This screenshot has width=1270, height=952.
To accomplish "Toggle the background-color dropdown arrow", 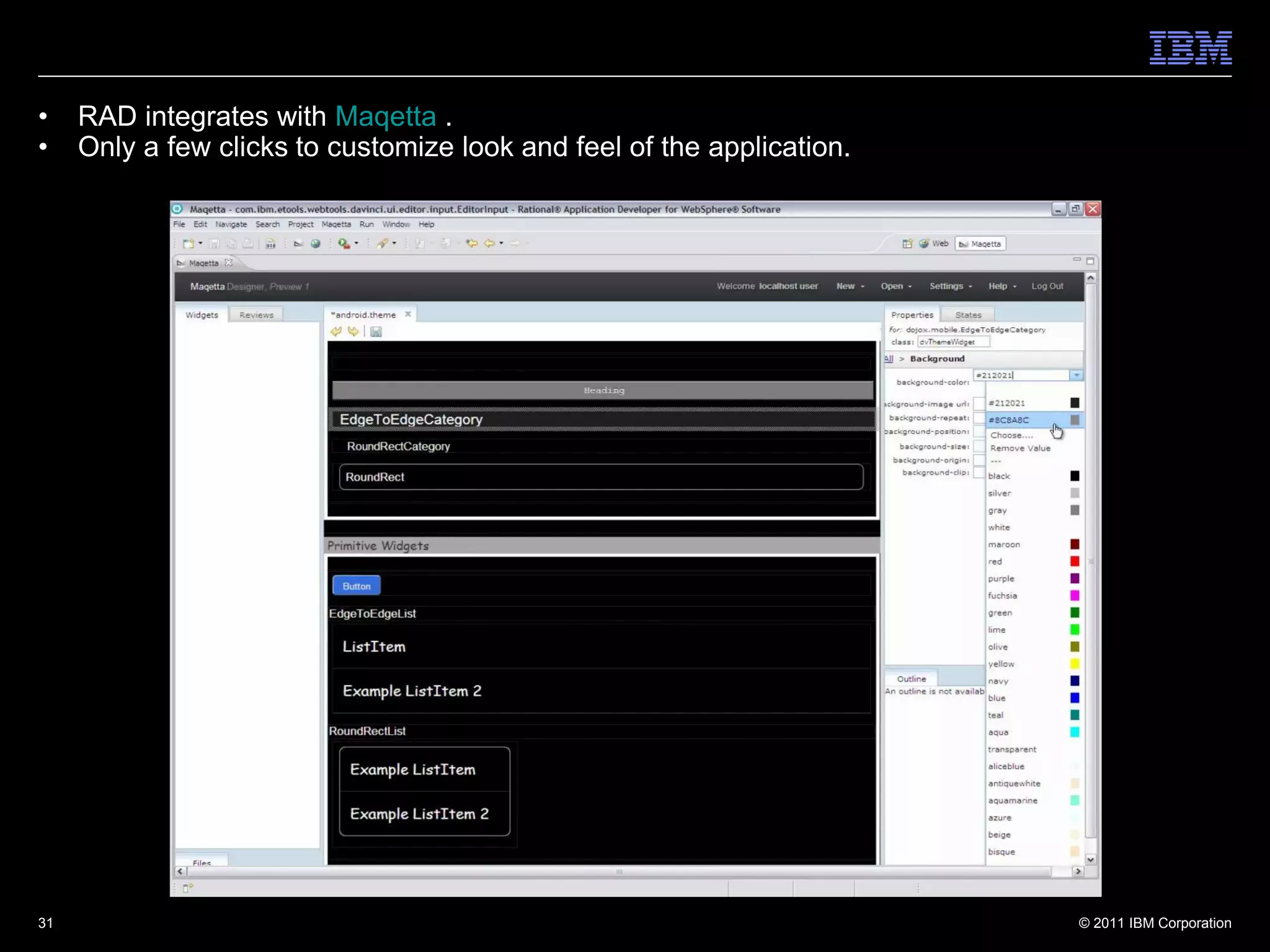I will coord(1077,376).
